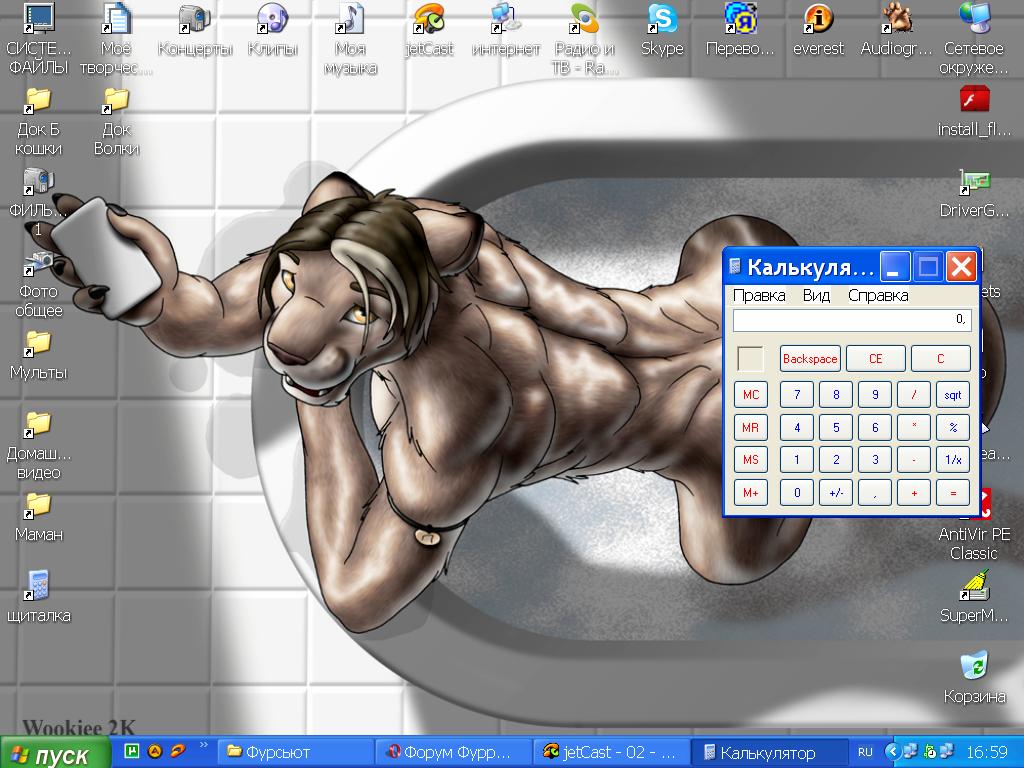The image size is (1024, 768).
Task: Click digit 4 on the calculator
Action: (797, 427)
